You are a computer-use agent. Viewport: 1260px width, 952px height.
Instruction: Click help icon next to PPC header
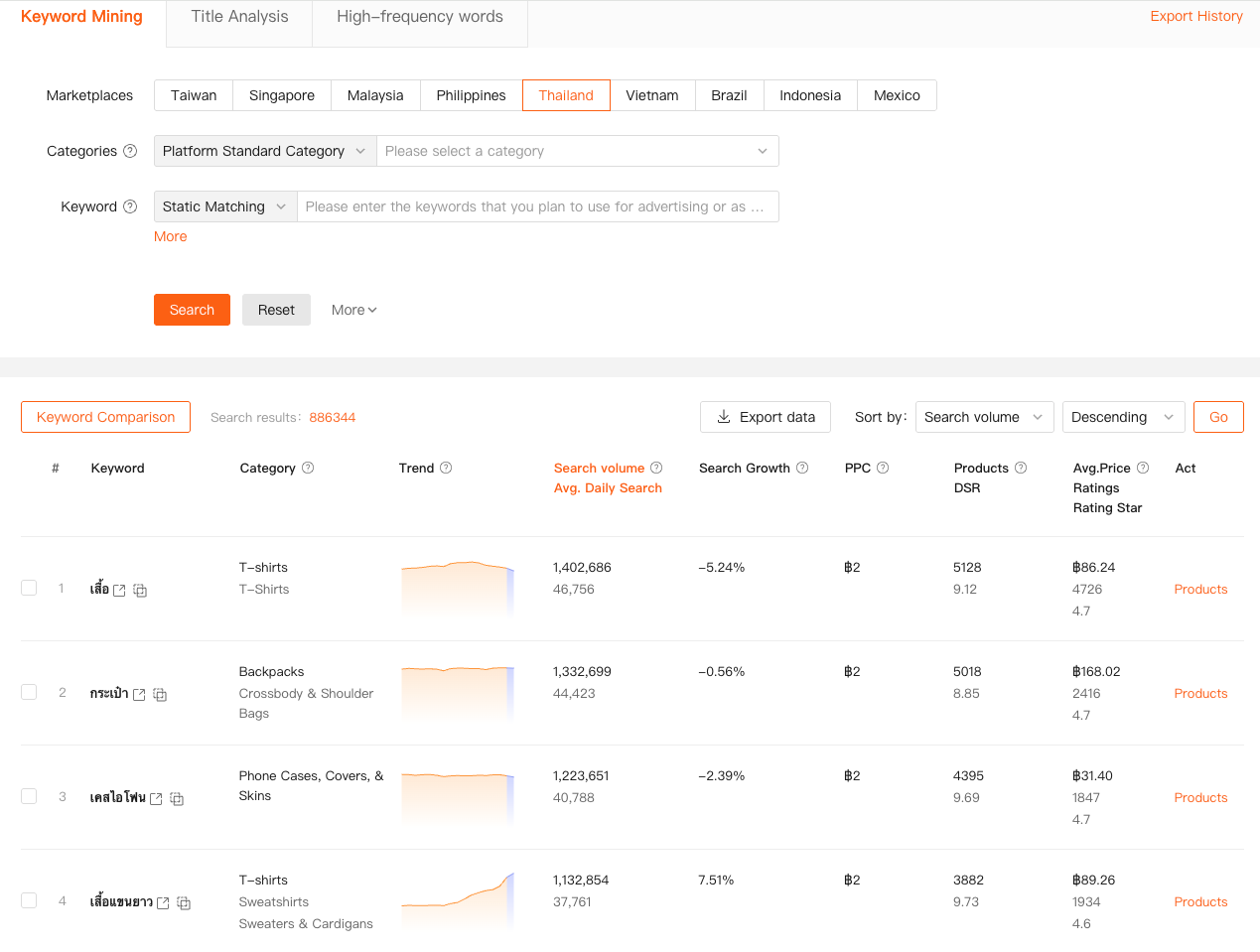click(x=883, y=468)
